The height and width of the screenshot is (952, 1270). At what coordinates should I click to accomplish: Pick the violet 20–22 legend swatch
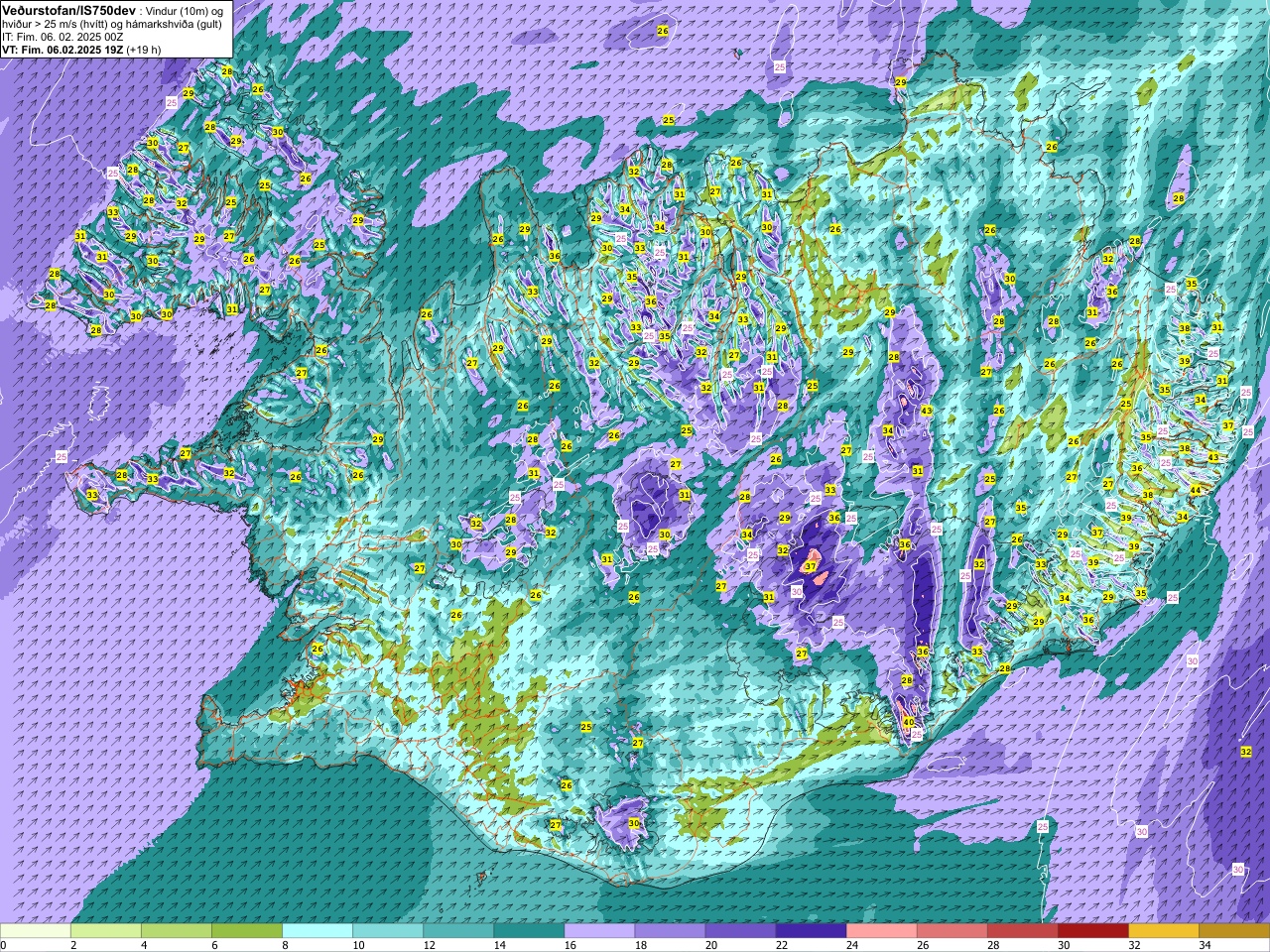tap(740, 931)
